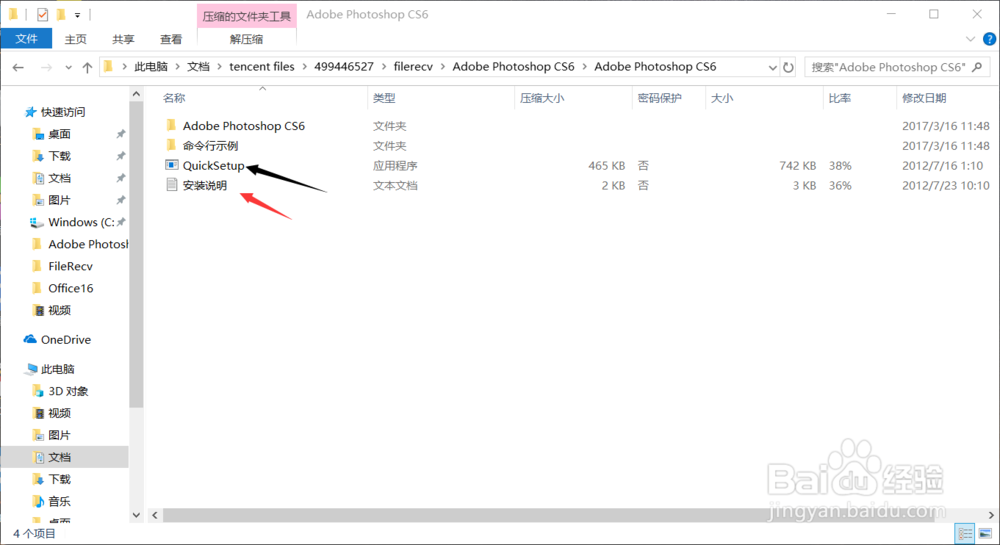
Task: Switch to details view in status bar
Action: click(x=965, y=534)
